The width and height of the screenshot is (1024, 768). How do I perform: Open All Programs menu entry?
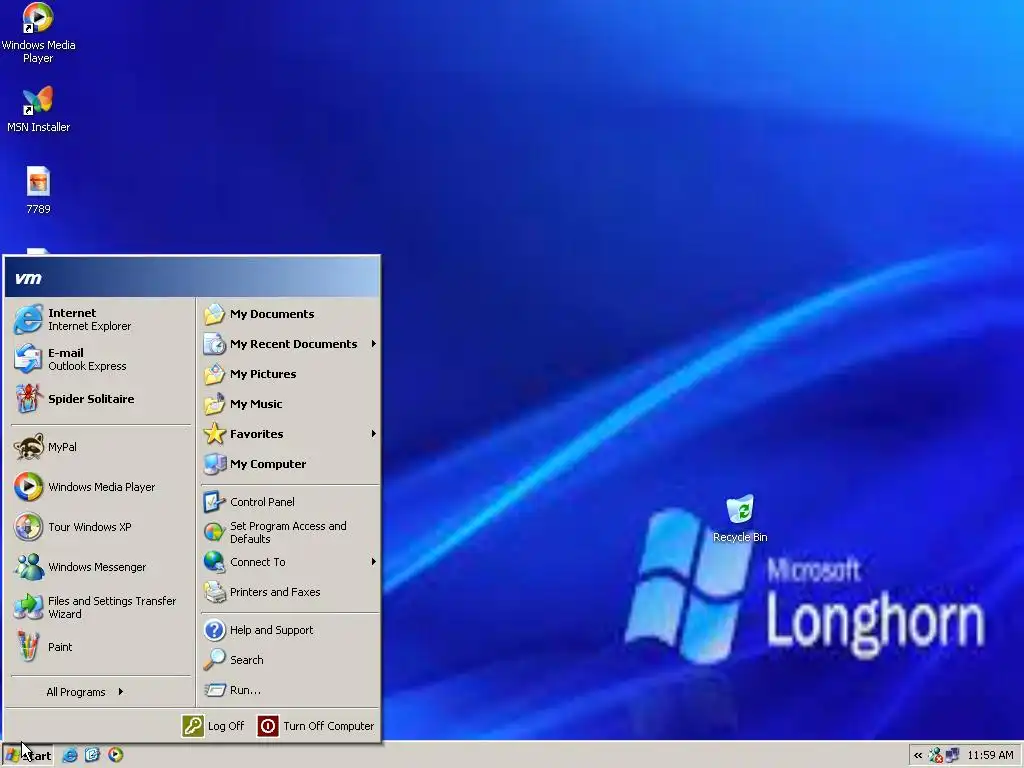click(101, 692)
